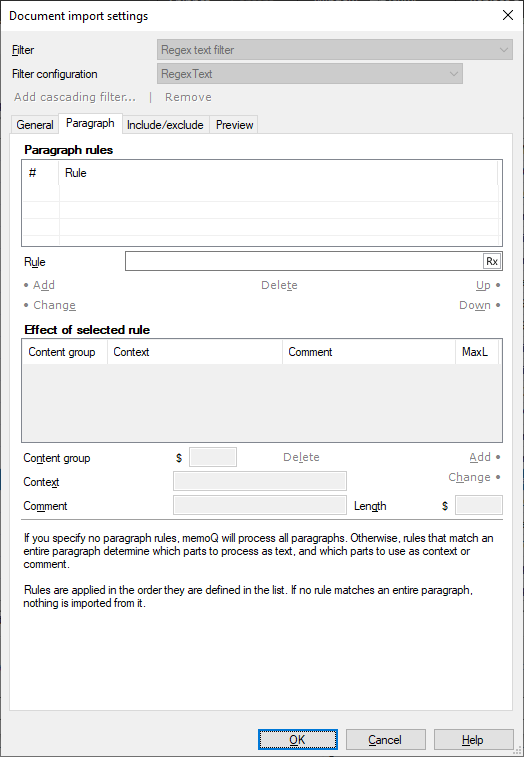524x757 pixels.
Task: Focus the Comment input field
Action: [x=260, y=505]
